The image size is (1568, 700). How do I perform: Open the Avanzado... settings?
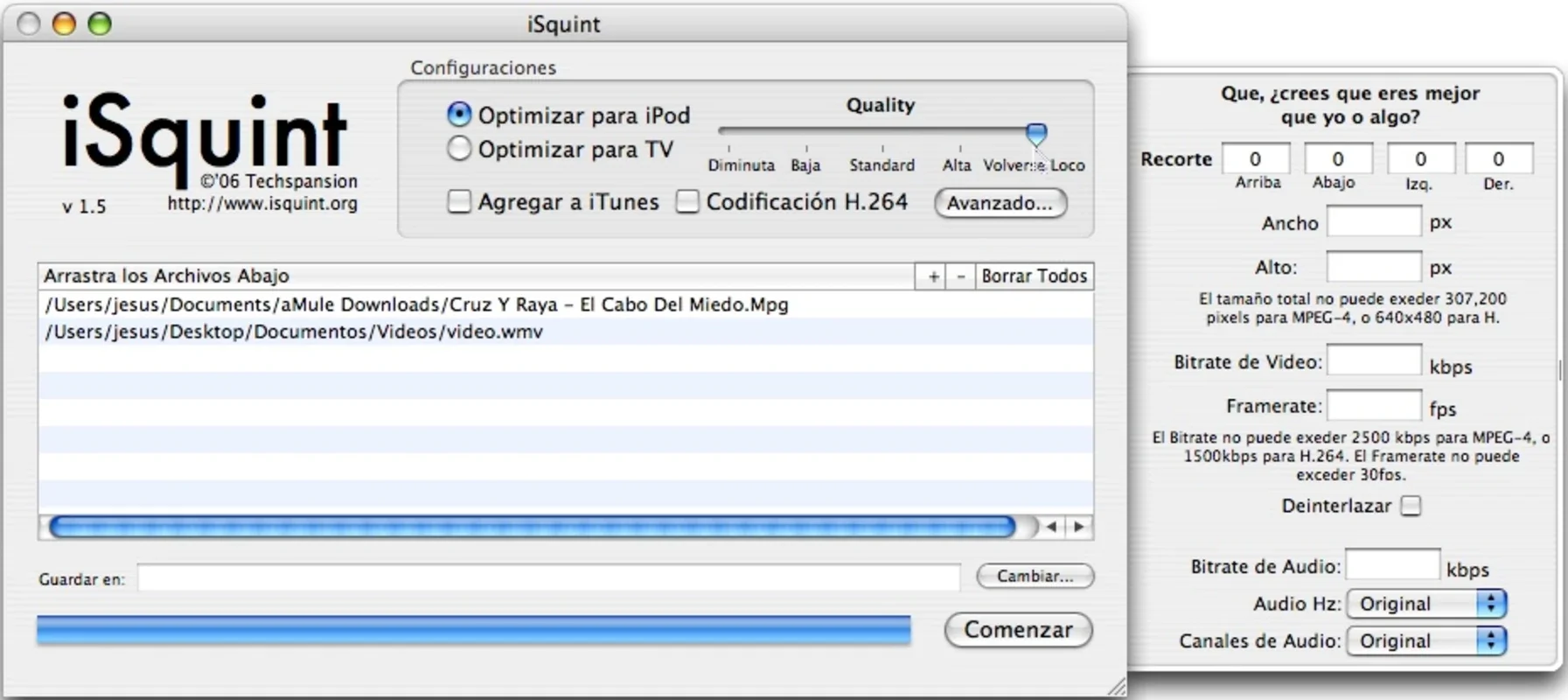[1000, 203]
